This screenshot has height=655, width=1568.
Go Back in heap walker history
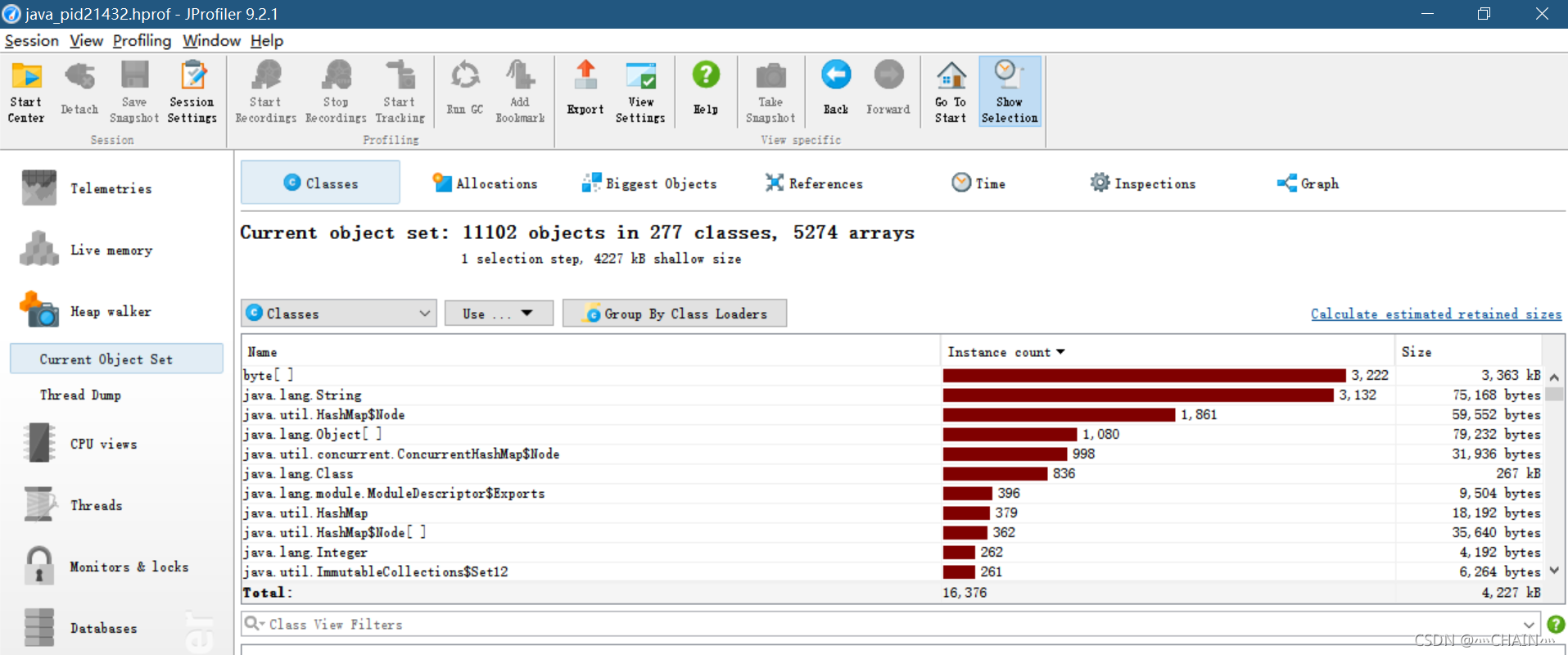point(836,88)
